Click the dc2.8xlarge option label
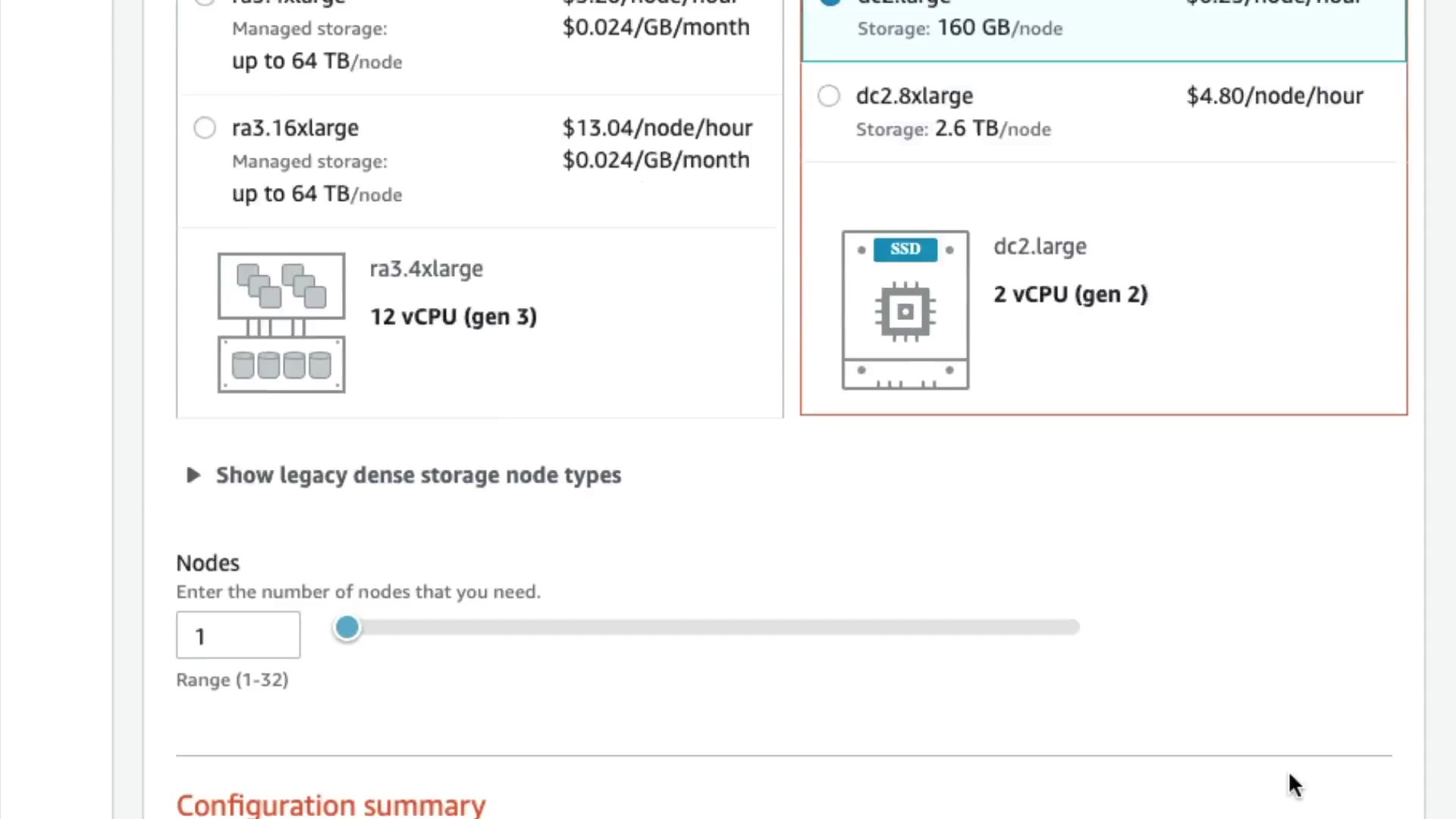 click(x=914, y=96)
